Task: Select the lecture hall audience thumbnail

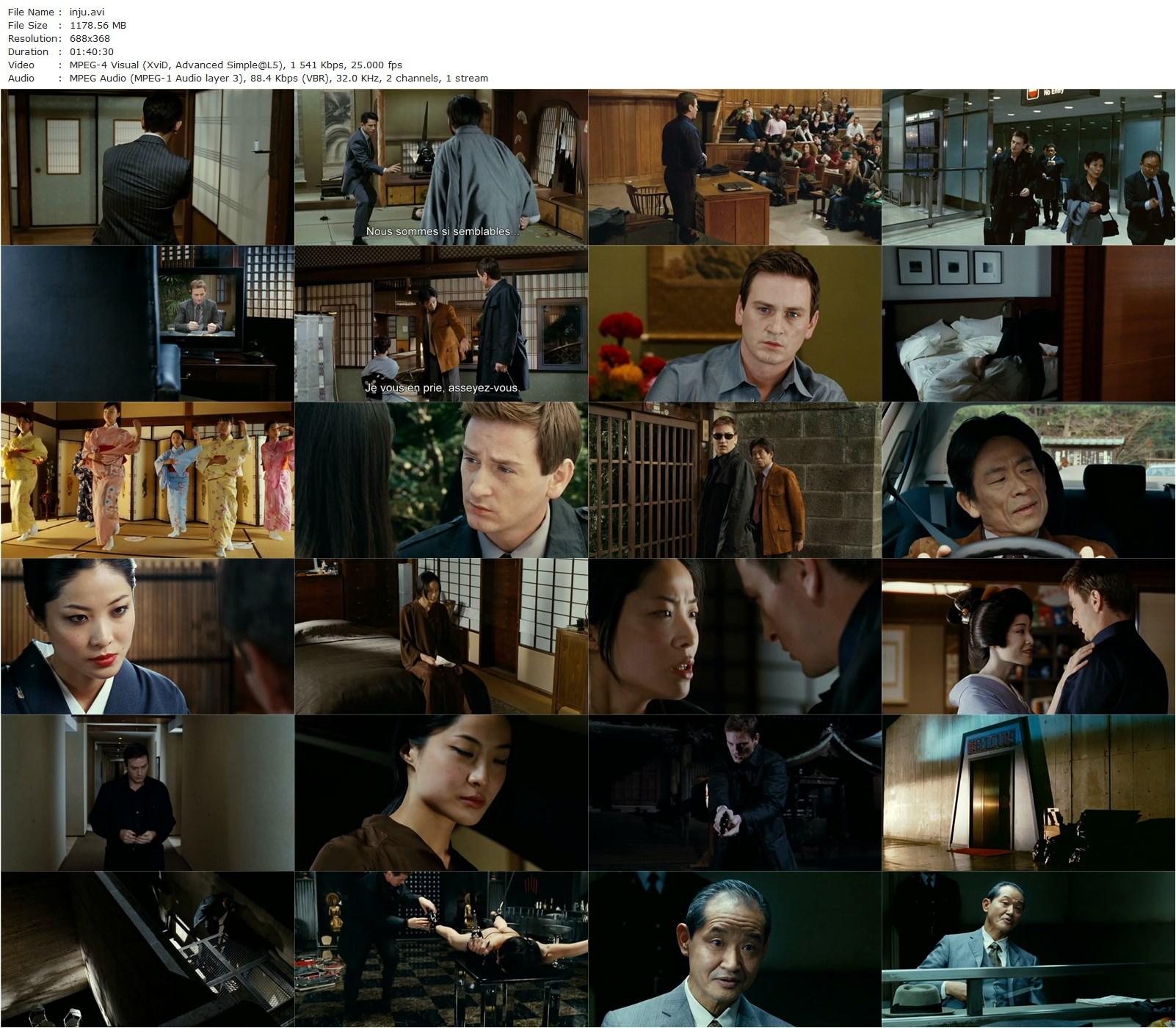Action: pyautogui.click(x=735, y=167)
